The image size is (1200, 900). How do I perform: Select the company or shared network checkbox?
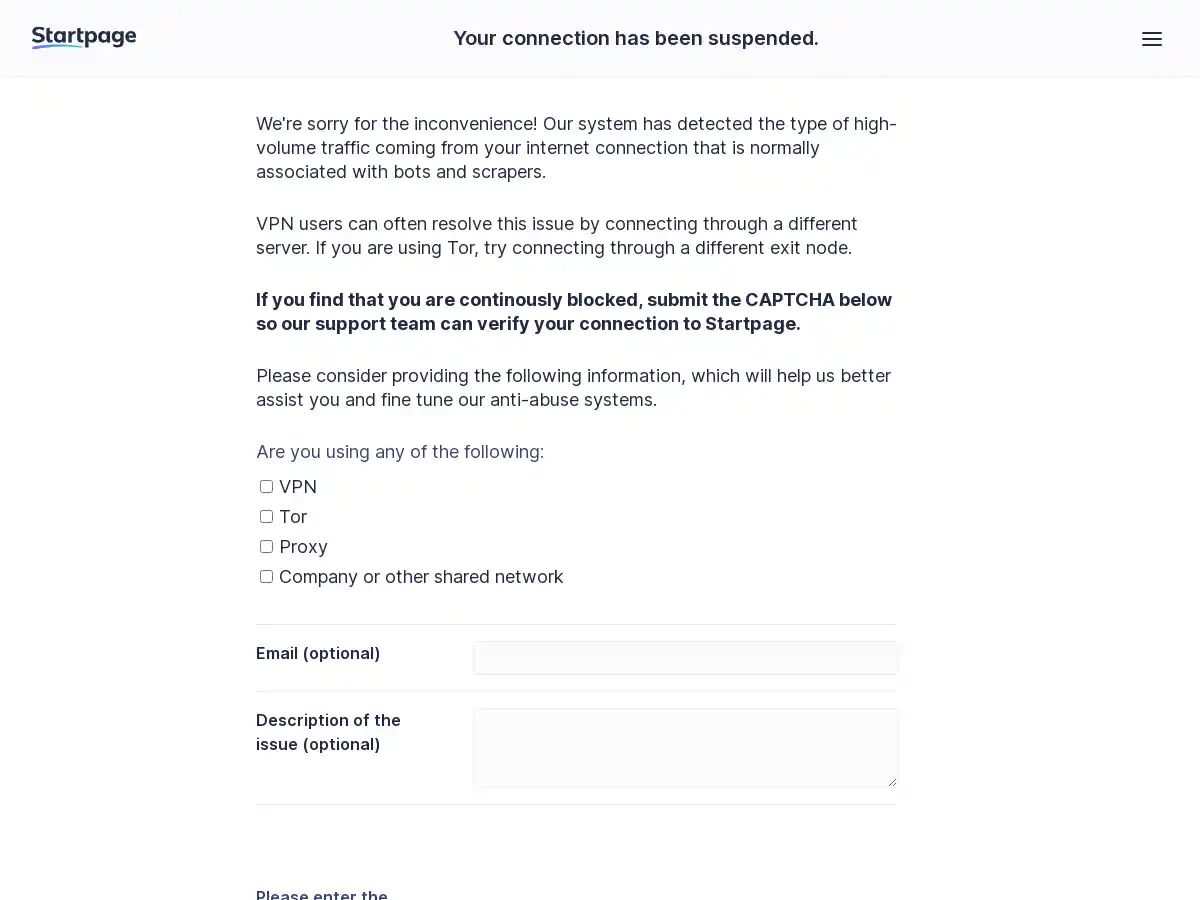point(266,577)
